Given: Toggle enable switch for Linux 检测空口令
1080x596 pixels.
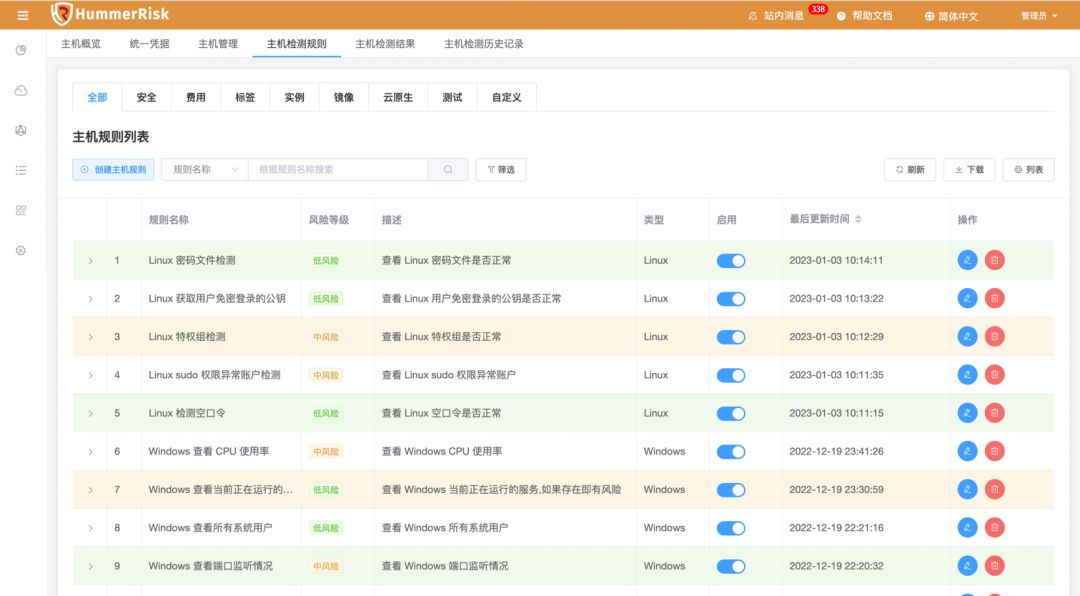Looking at the screenshot, I should coord(731,413).
